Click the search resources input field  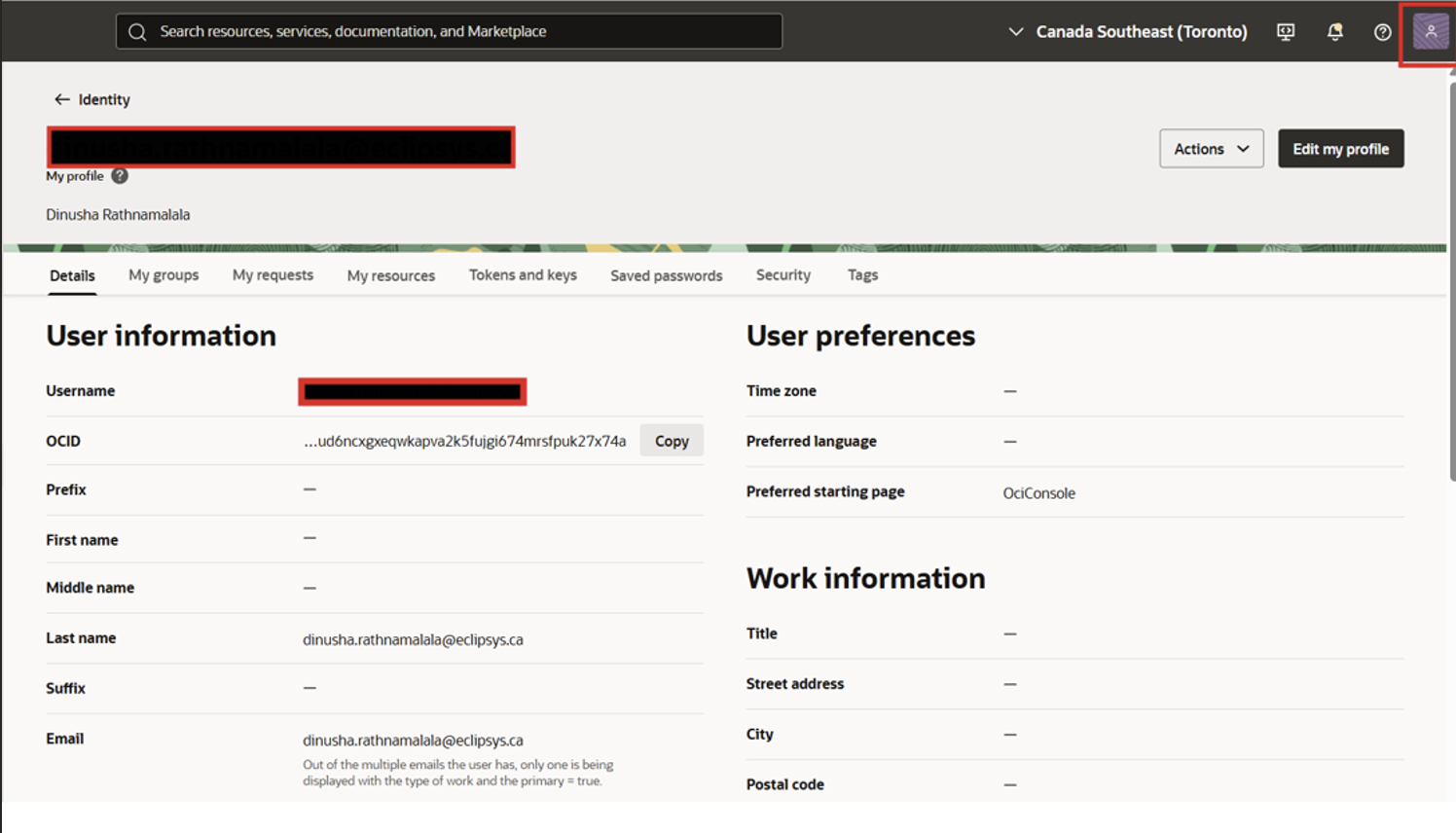[448, 31]
